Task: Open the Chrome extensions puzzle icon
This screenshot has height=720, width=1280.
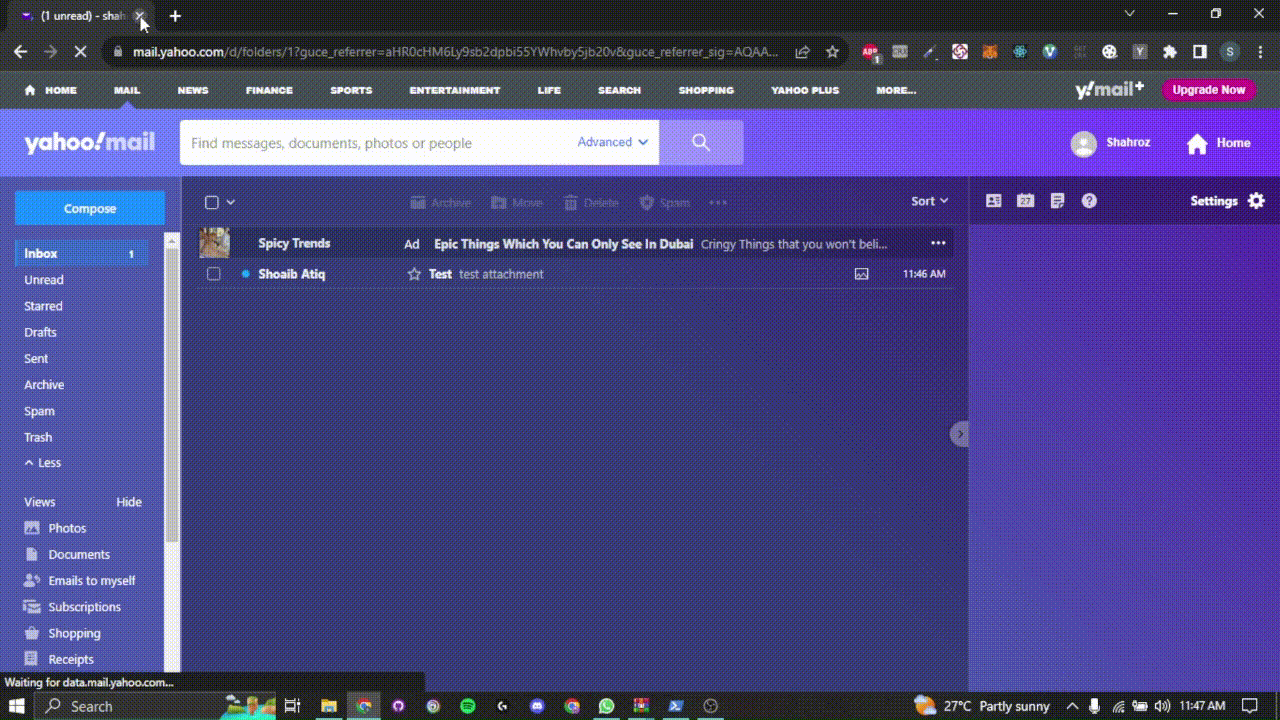Action: [1170, 52]
